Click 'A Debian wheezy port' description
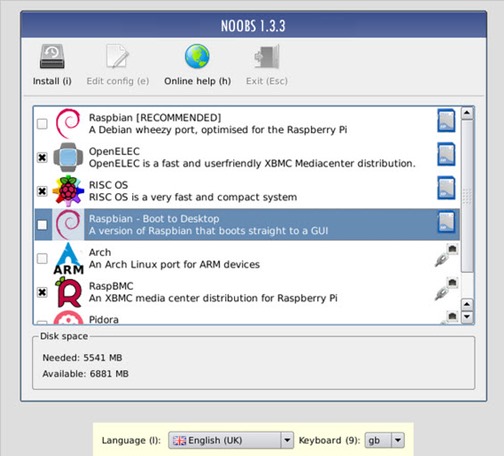504x456 pixels. point(218,130)
